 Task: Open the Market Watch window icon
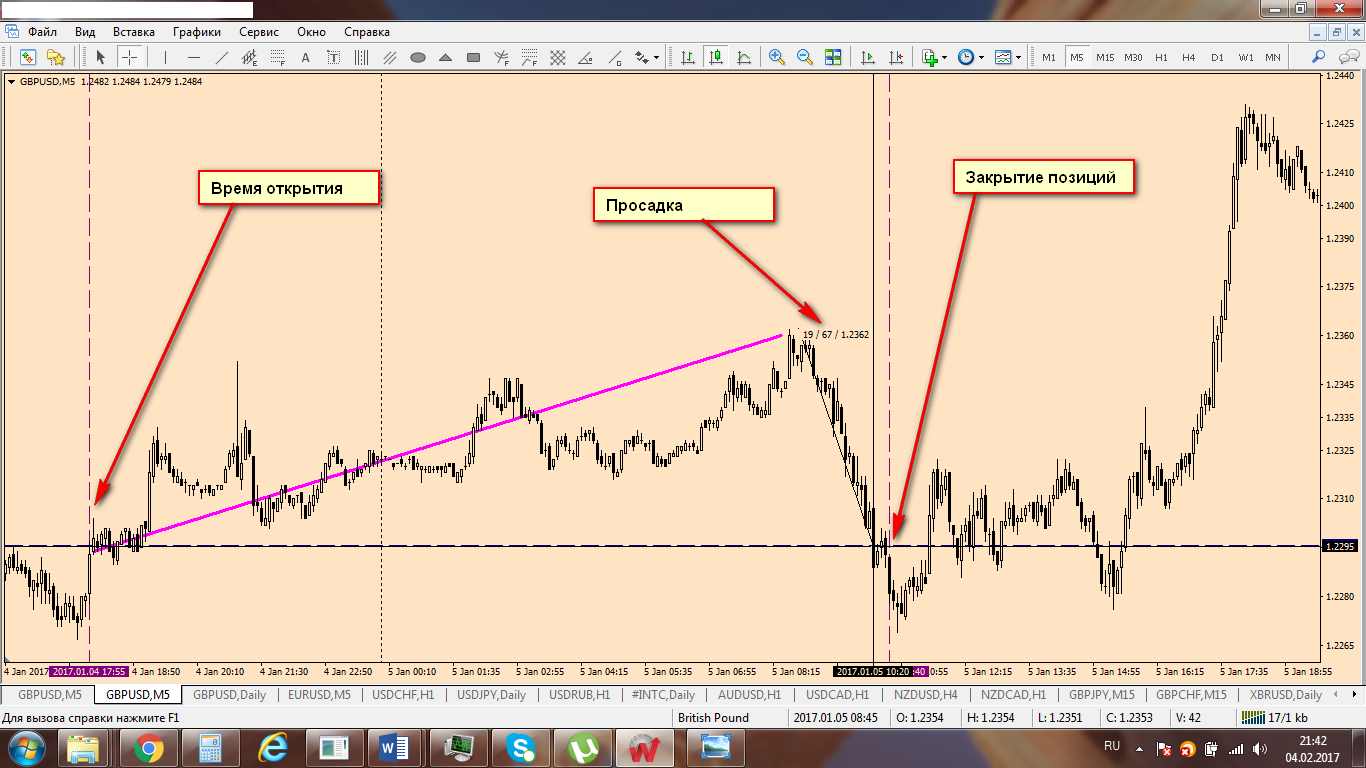[28, 57]
